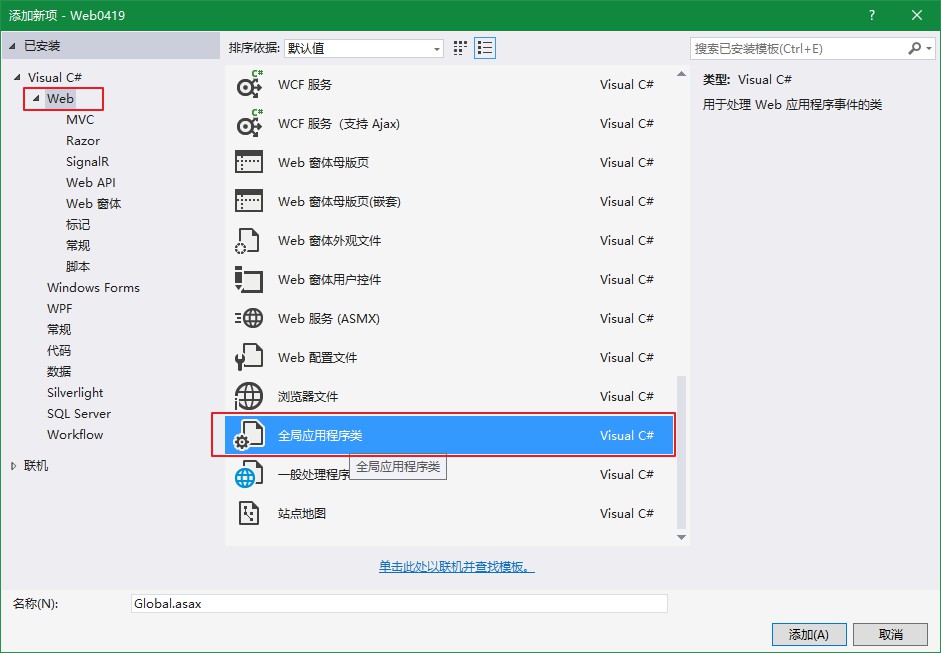This screenshot has height=653, width=941.
Task: Select the 站点地图 template icon
Action: pyautogui.click(x=248, y=514)
